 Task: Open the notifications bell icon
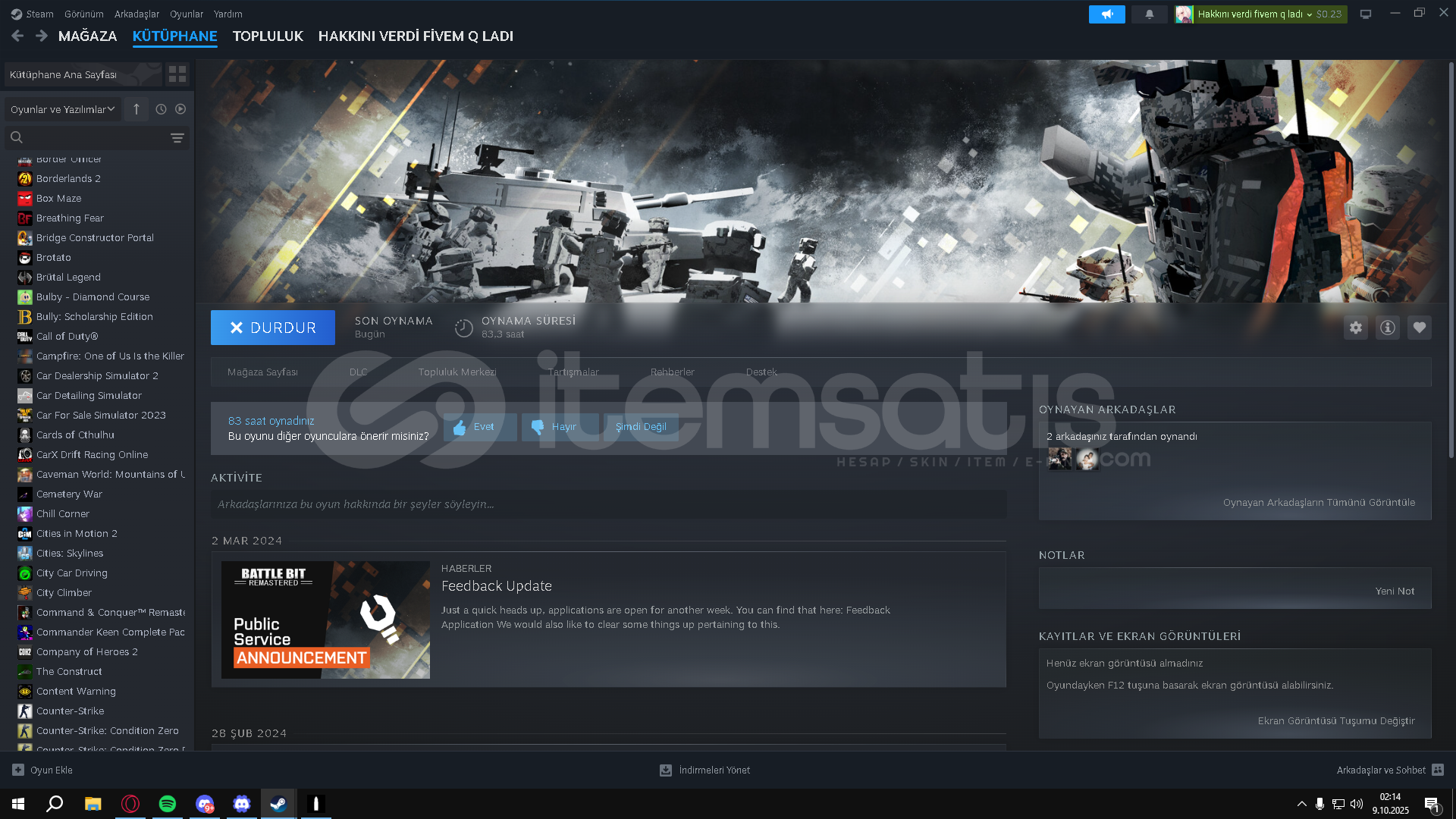pos(1149,14)
